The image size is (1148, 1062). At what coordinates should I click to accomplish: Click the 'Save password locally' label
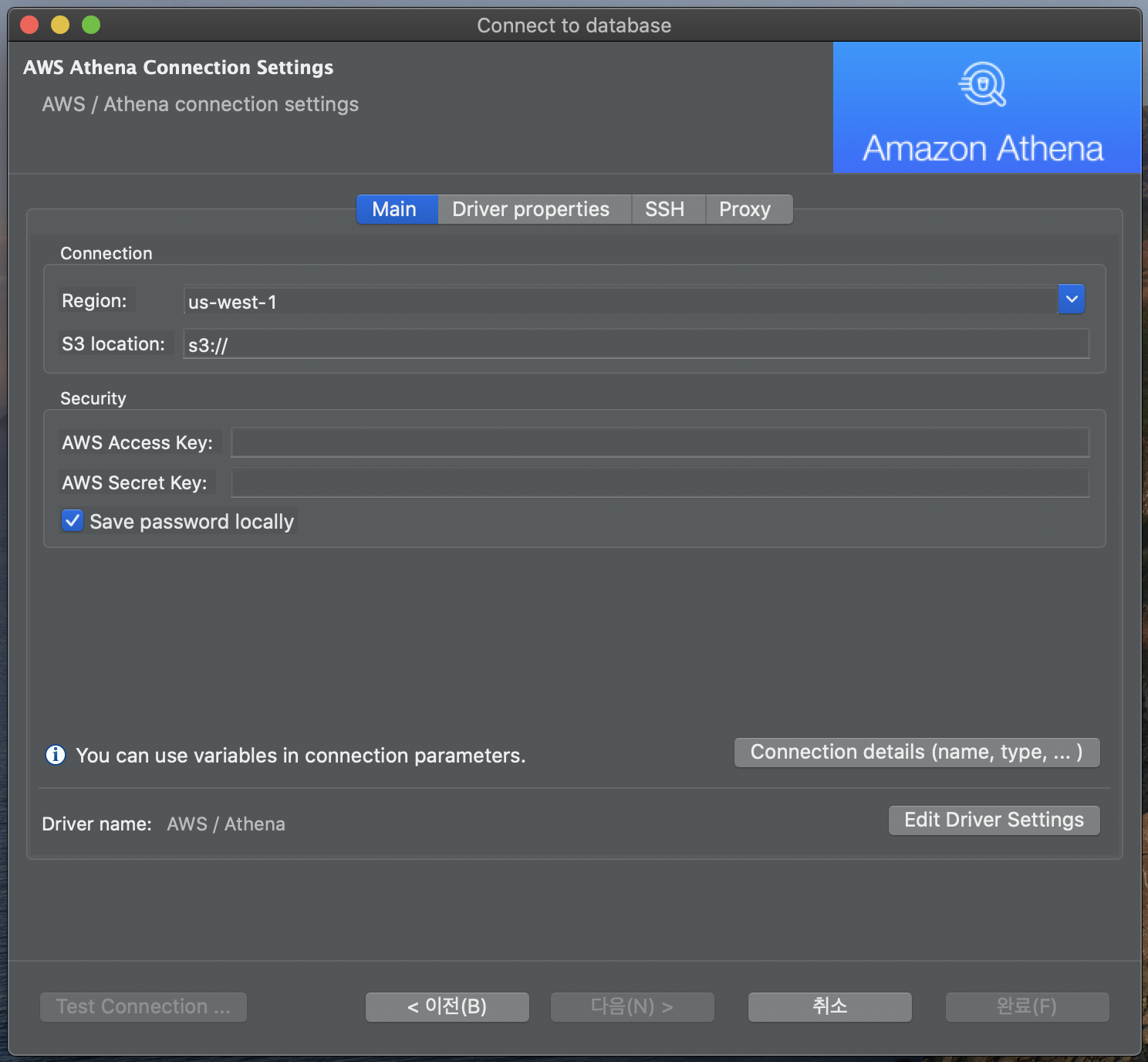click(x=192, y=522)
